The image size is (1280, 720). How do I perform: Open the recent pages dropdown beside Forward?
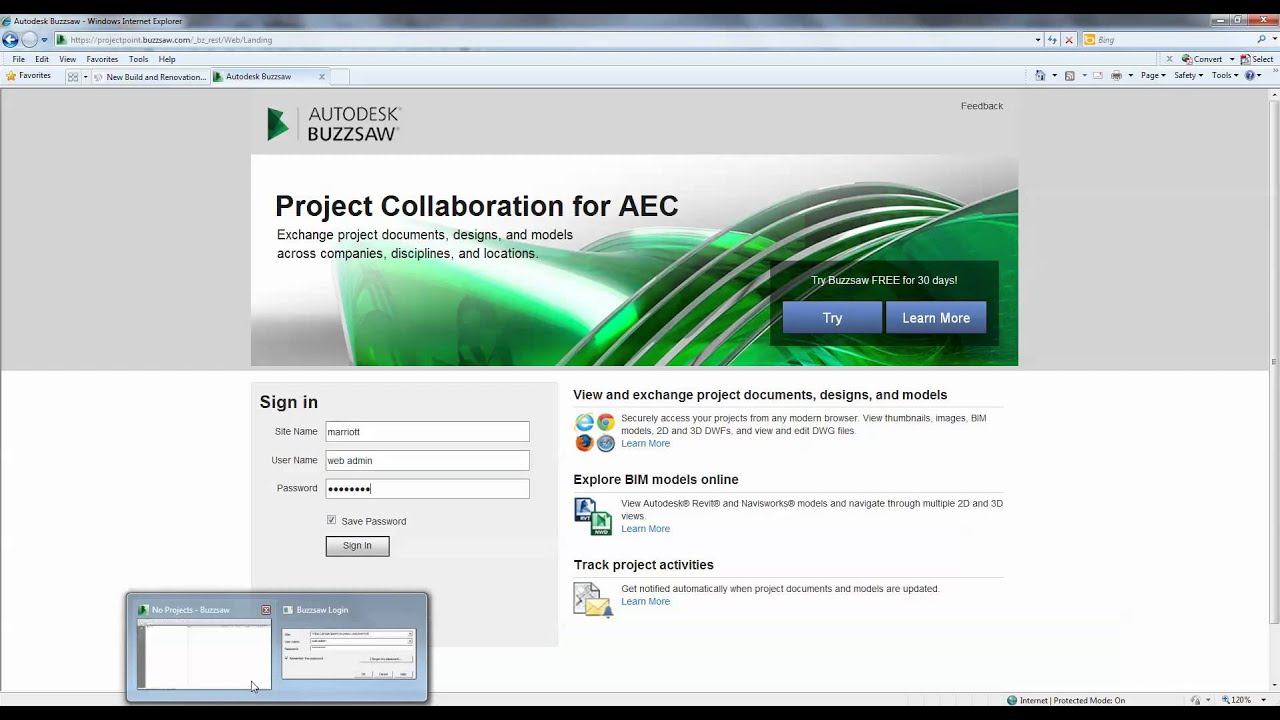(x=44, y=40)
